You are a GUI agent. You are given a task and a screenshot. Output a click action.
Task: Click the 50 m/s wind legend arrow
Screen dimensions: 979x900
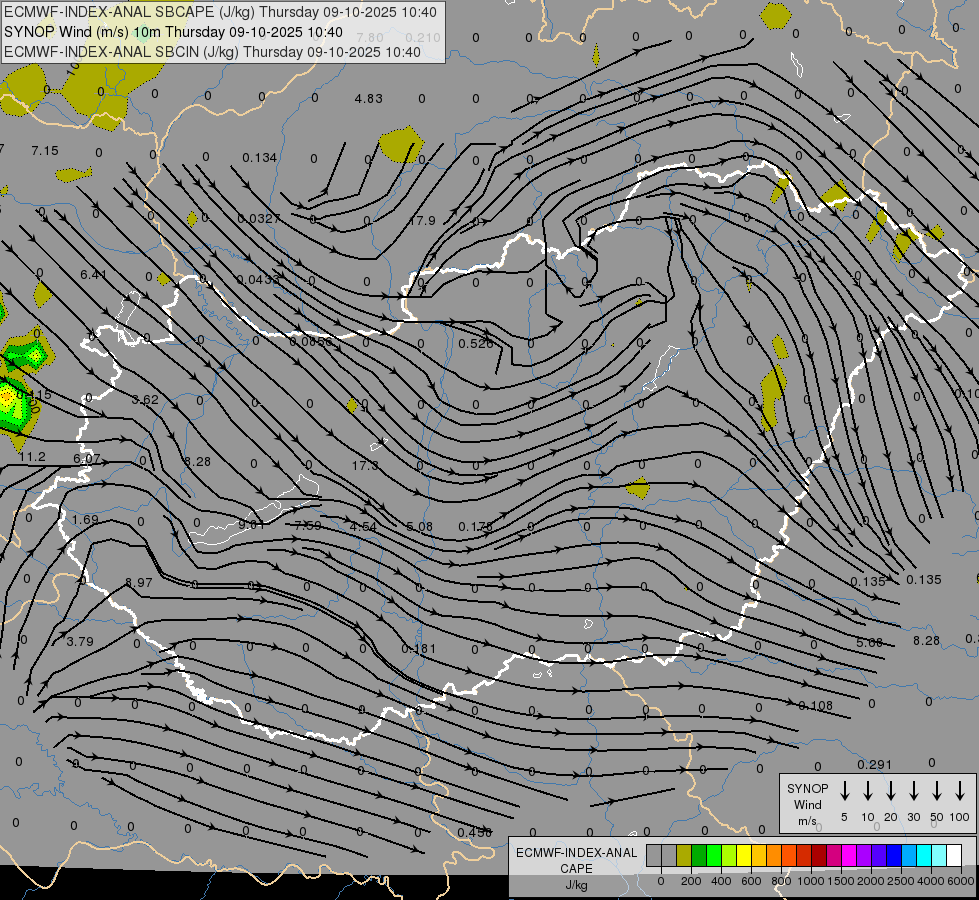(x=937, y=790)
